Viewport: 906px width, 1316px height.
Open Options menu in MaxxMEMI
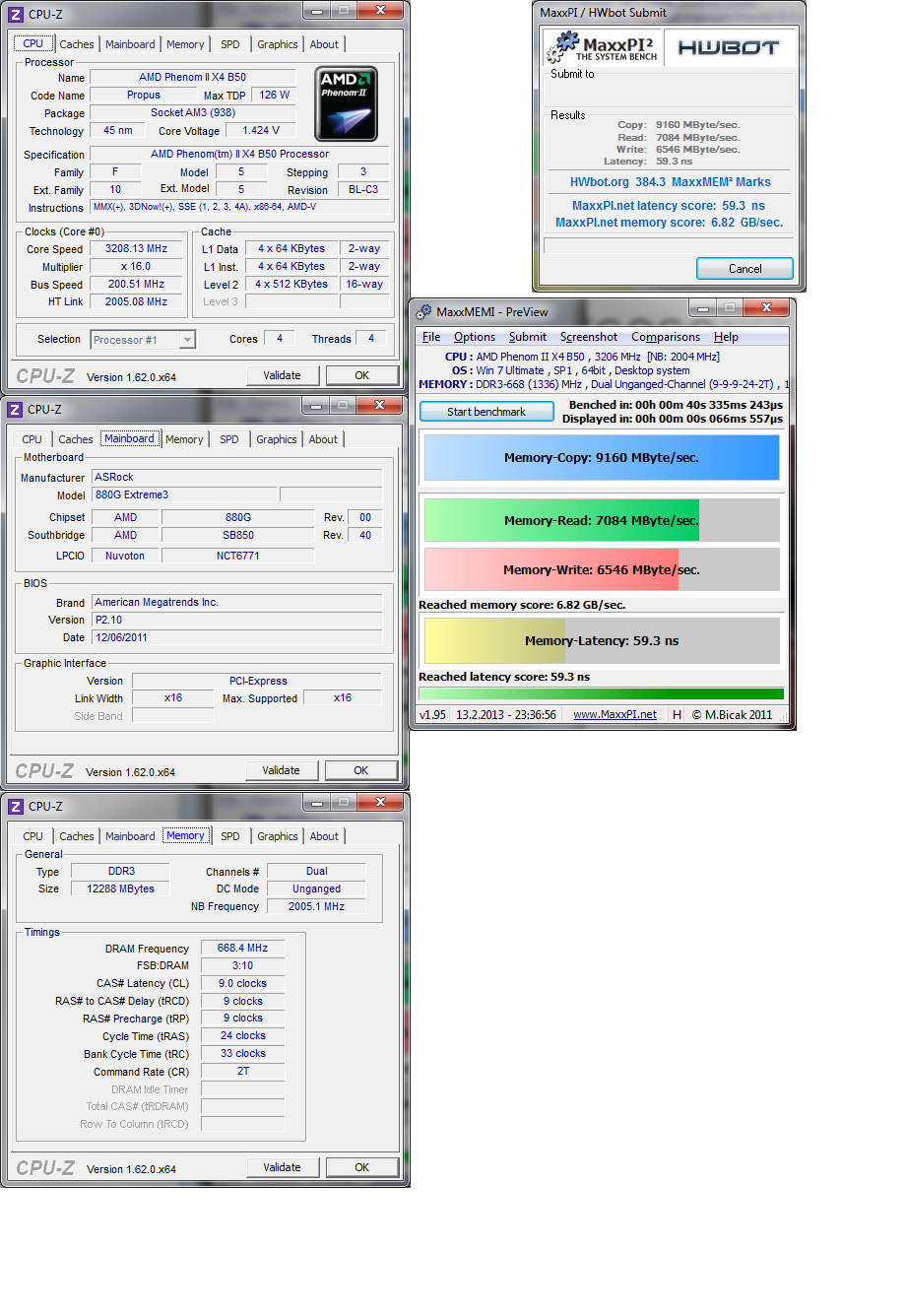tap(475, 337)
